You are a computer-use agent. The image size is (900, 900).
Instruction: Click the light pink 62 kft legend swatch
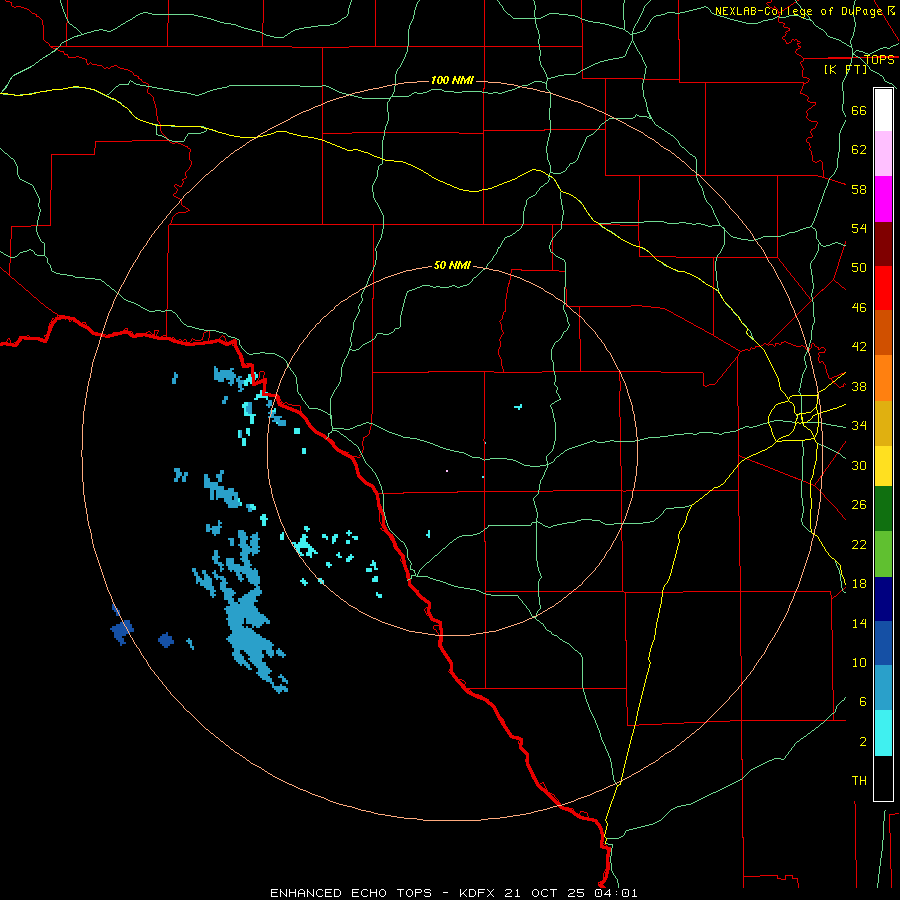click(883, 153)
